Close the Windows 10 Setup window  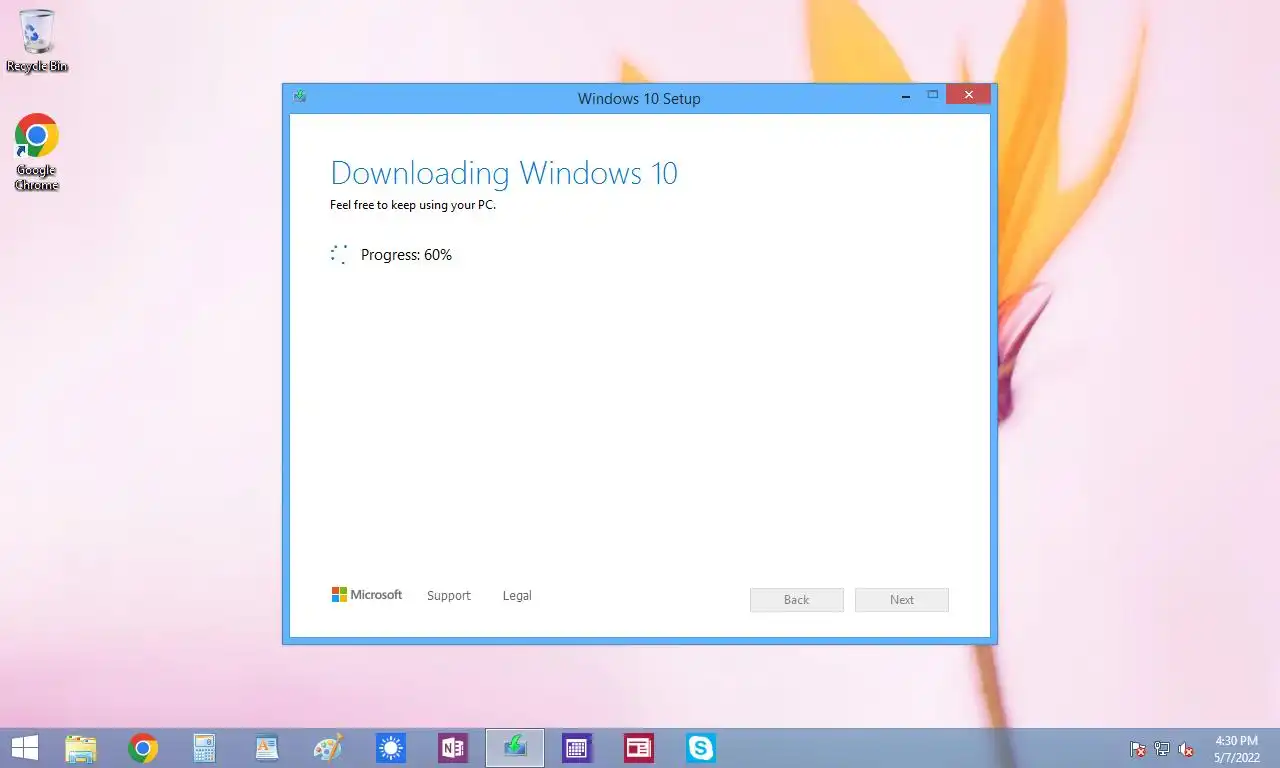click(x=968, y=95)
